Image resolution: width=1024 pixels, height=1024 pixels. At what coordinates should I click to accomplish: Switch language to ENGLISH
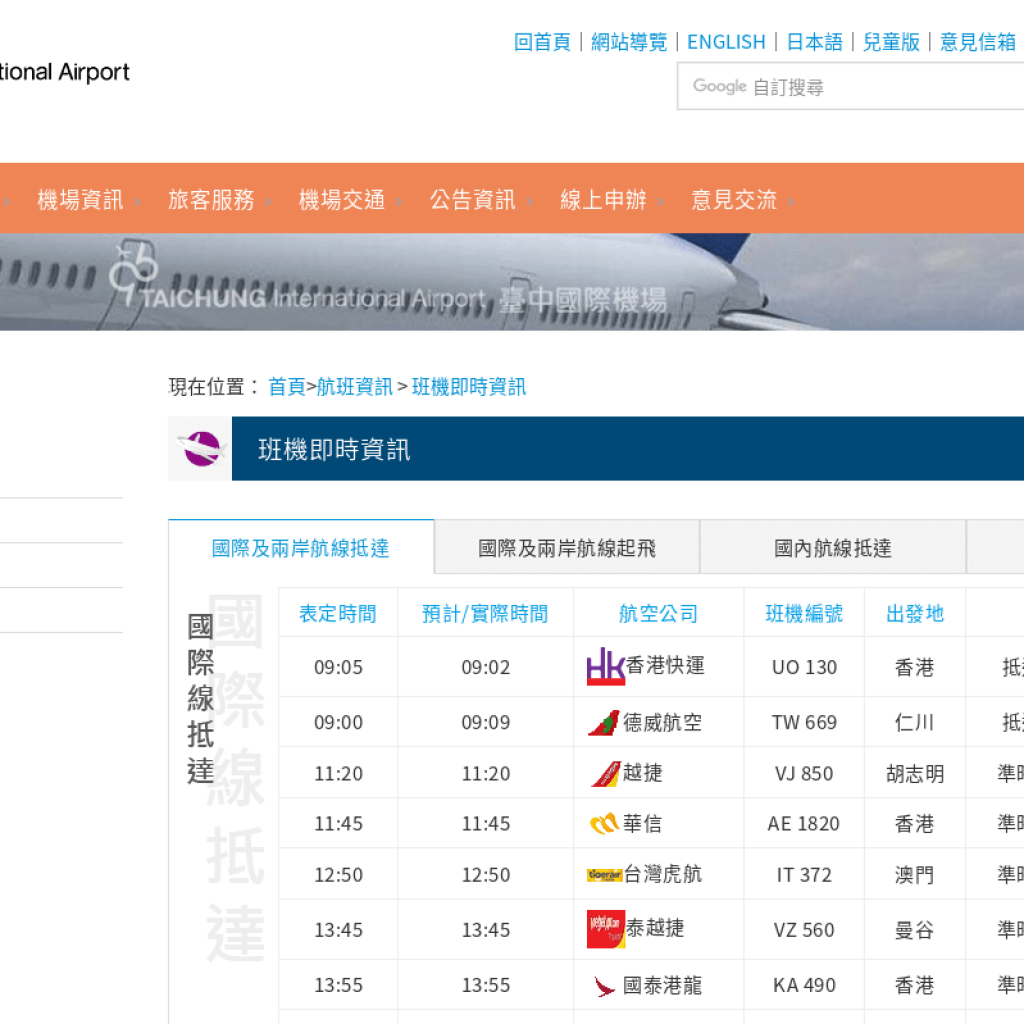(726, 42)
